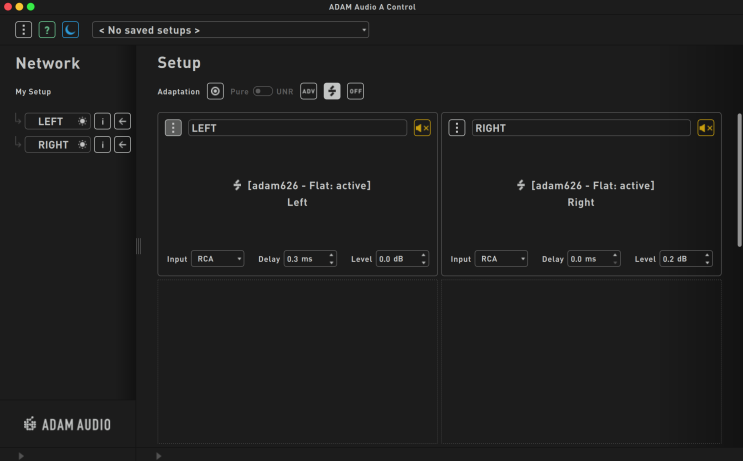The height and width of the screenshot is (461, 743).
Task: Show info for LEFT speaker
Action: point(102,121)
